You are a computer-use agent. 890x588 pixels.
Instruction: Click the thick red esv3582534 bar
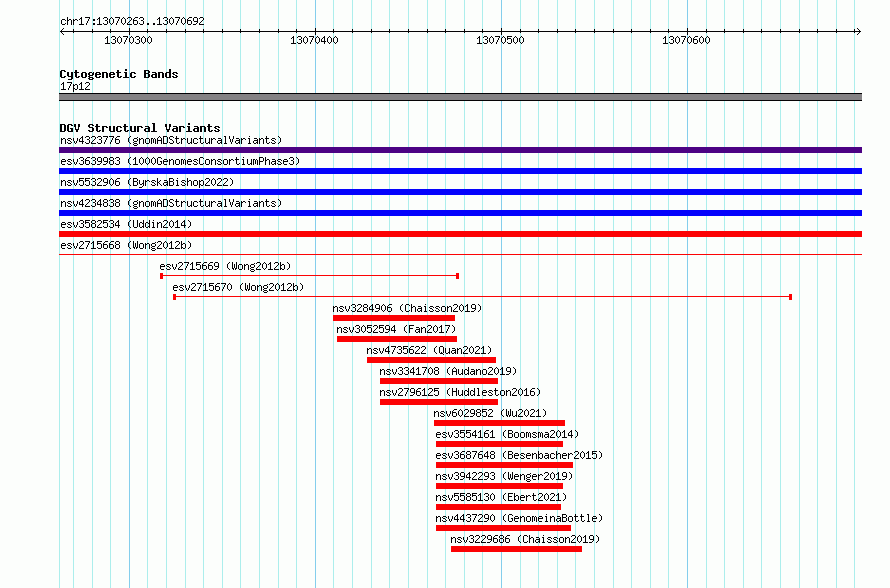click(460, 234)
